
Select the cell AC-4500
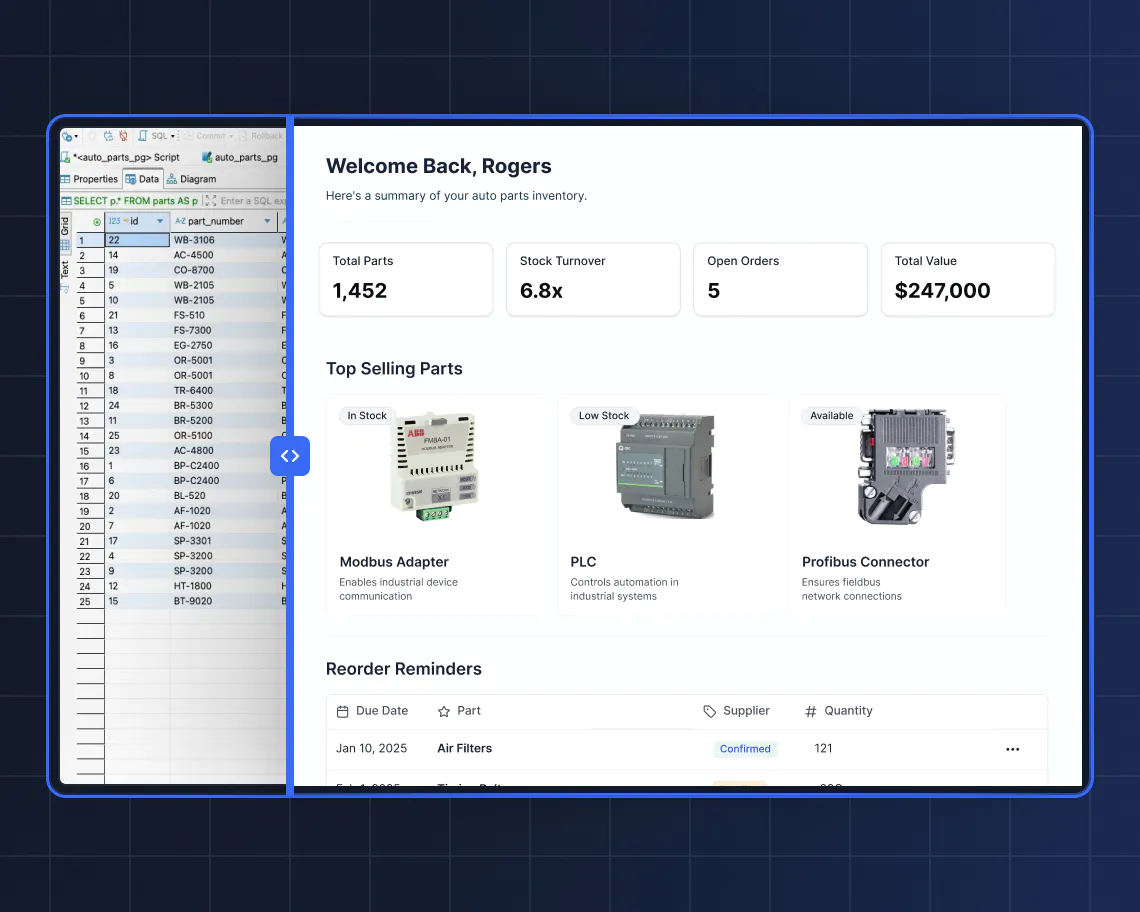(225, 255)
